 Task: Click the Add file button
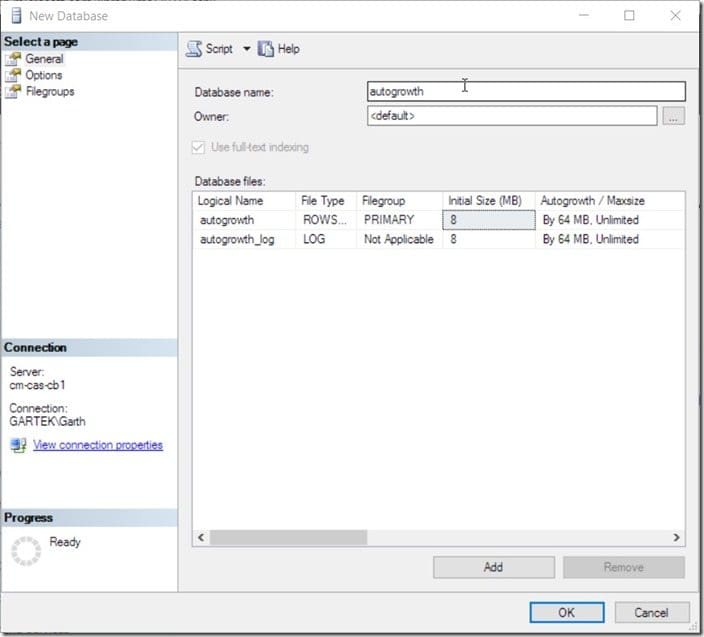click(x=493, y=567)
